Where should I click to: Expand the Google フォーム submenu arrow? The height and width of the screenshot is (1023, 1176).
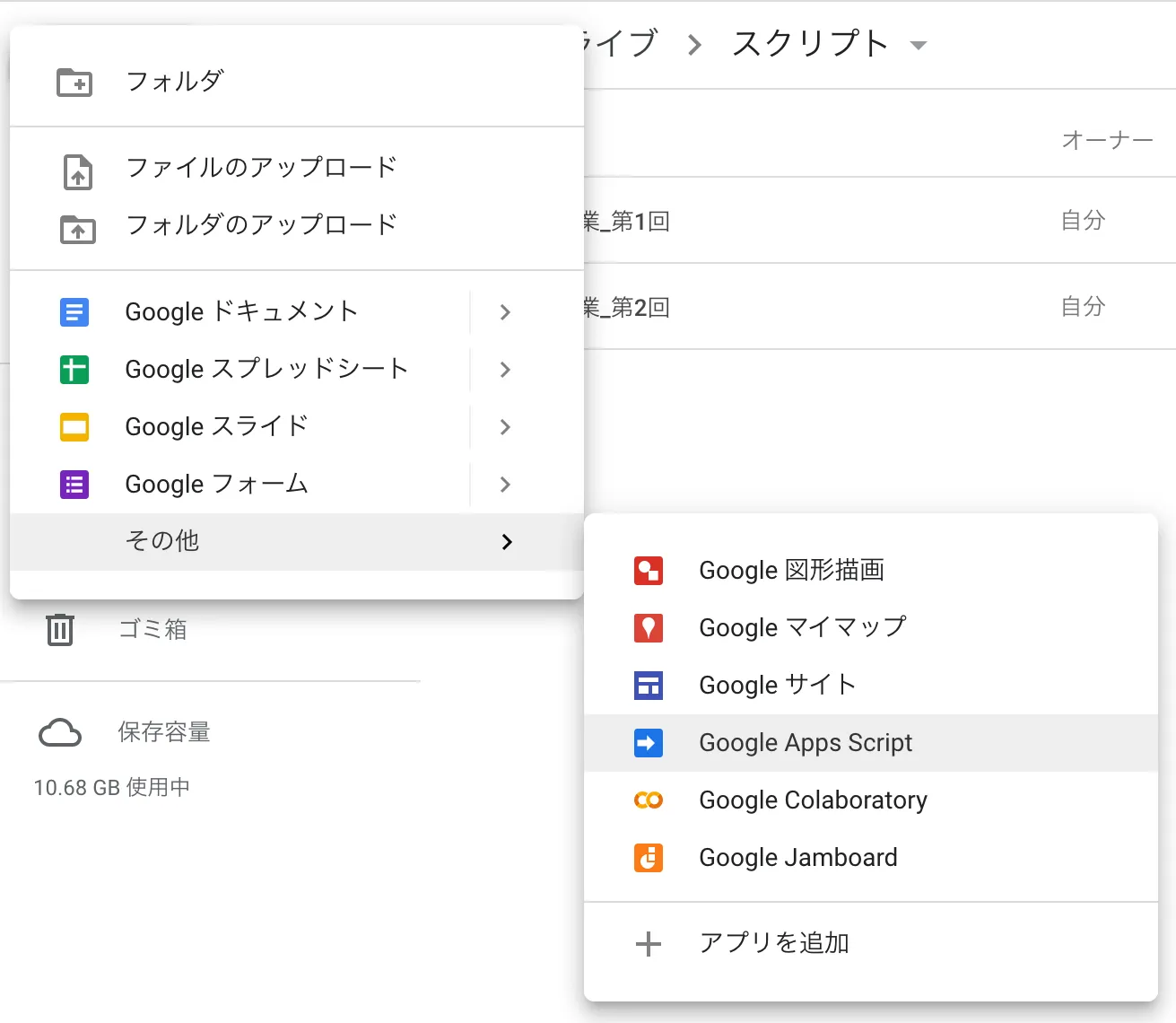click(x=505, y=485)
